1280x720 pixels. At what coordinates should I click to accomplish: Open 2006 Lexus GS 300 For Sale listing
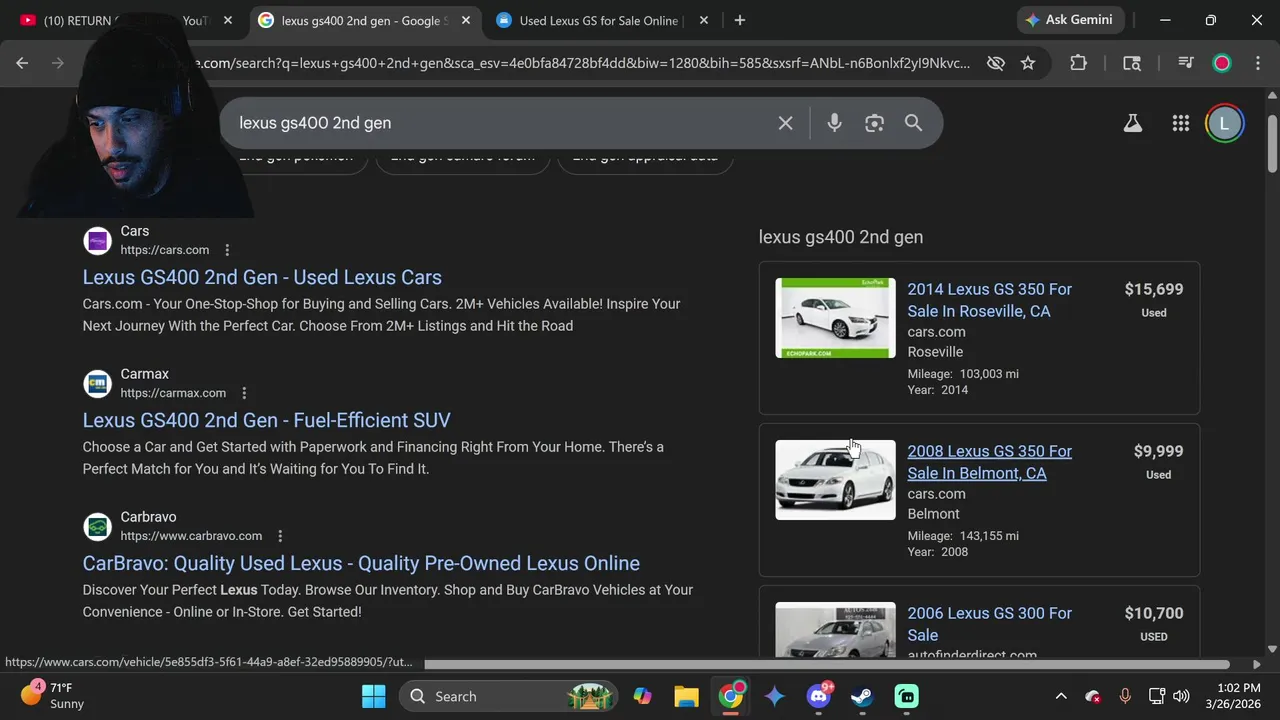(989, 624)
